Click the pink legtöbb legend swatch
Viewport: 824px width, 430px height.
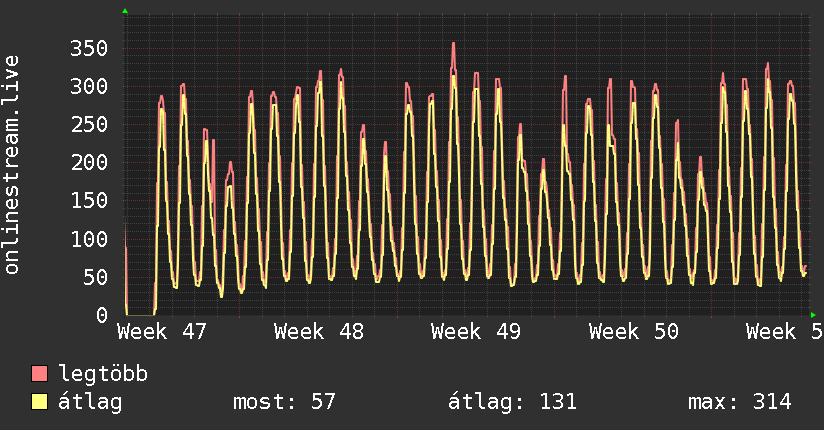tap(39, 373)
